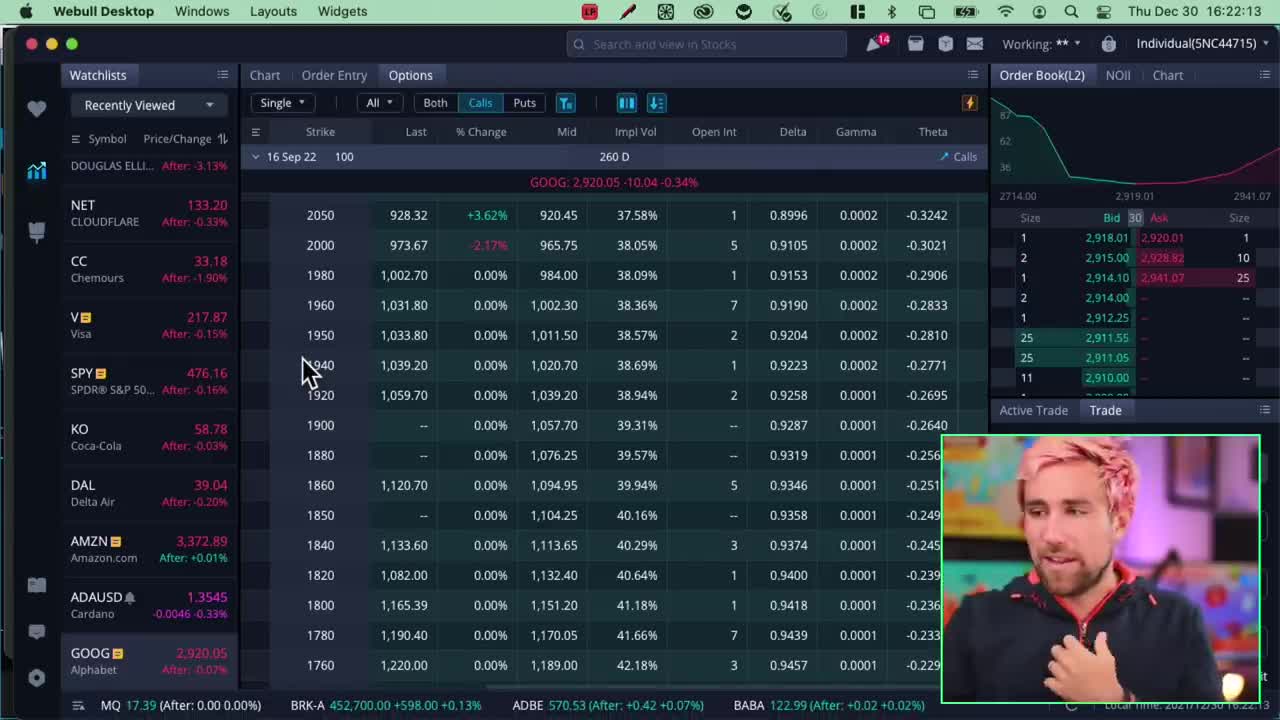Toggle the option chain column layout icon

[x=626, y=103]
